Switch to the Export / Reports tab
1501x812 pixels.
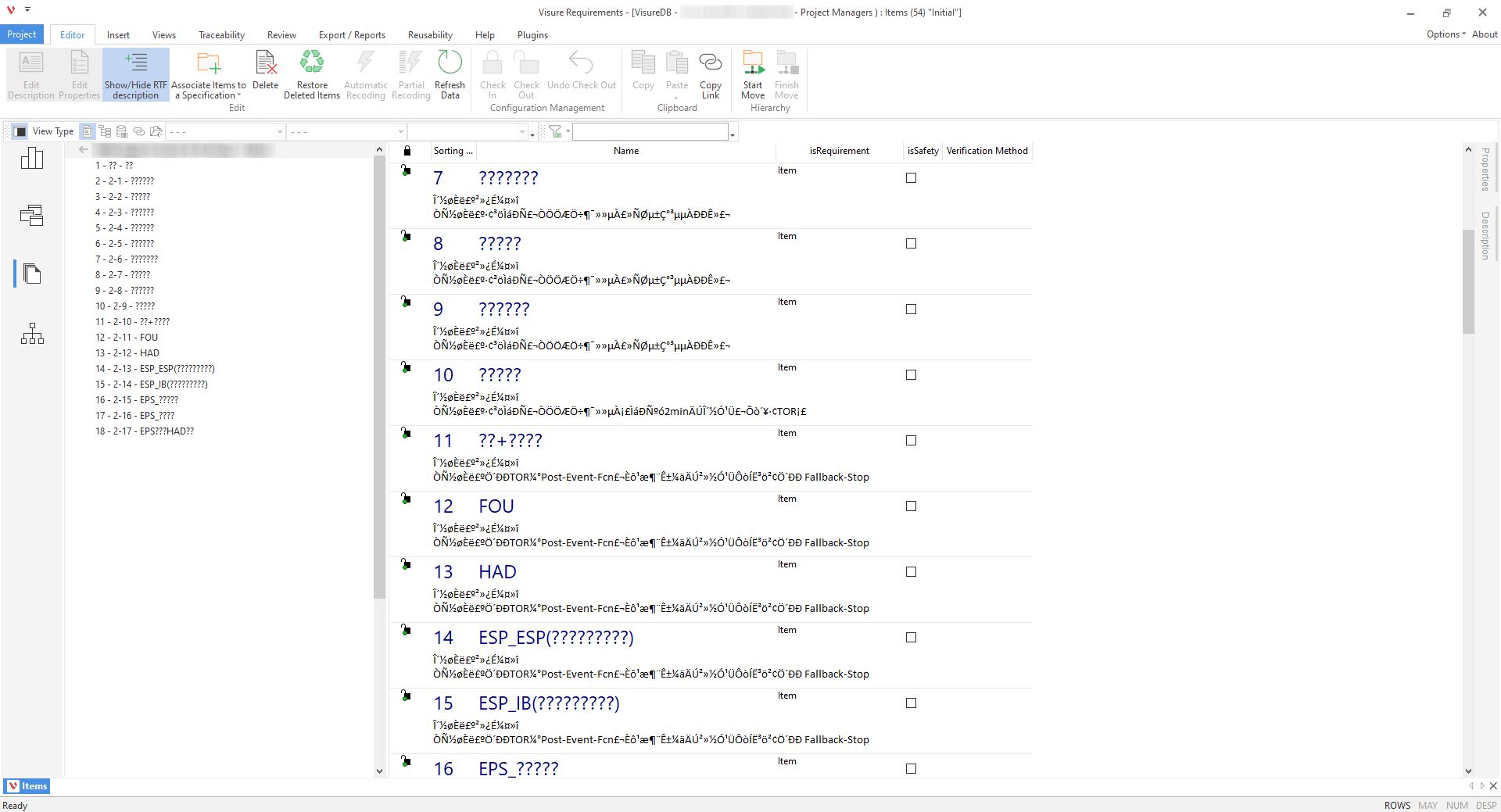(352, 35)
